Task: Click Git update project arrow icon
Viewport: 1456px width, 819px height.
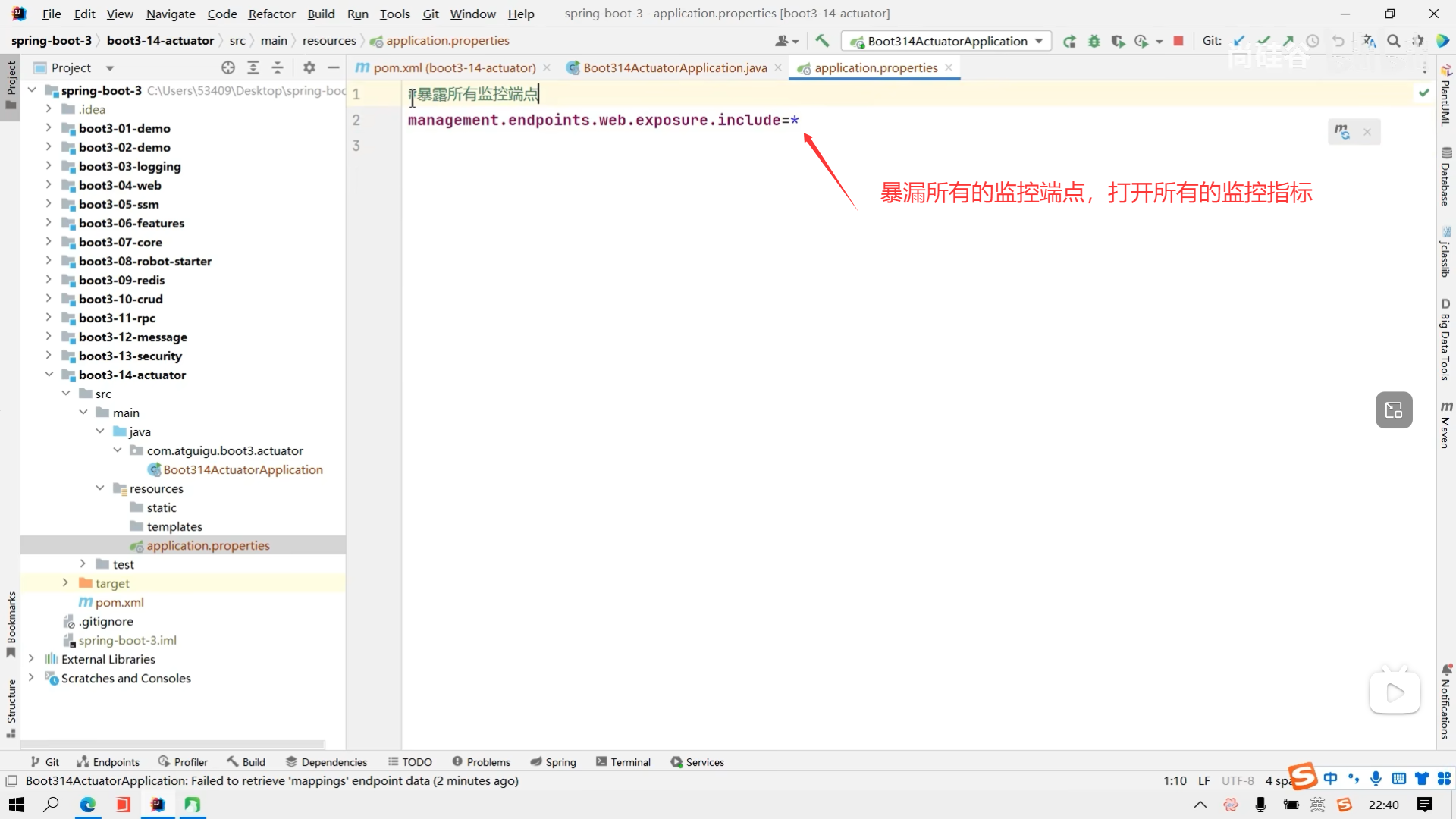Action: [1239, 41]
